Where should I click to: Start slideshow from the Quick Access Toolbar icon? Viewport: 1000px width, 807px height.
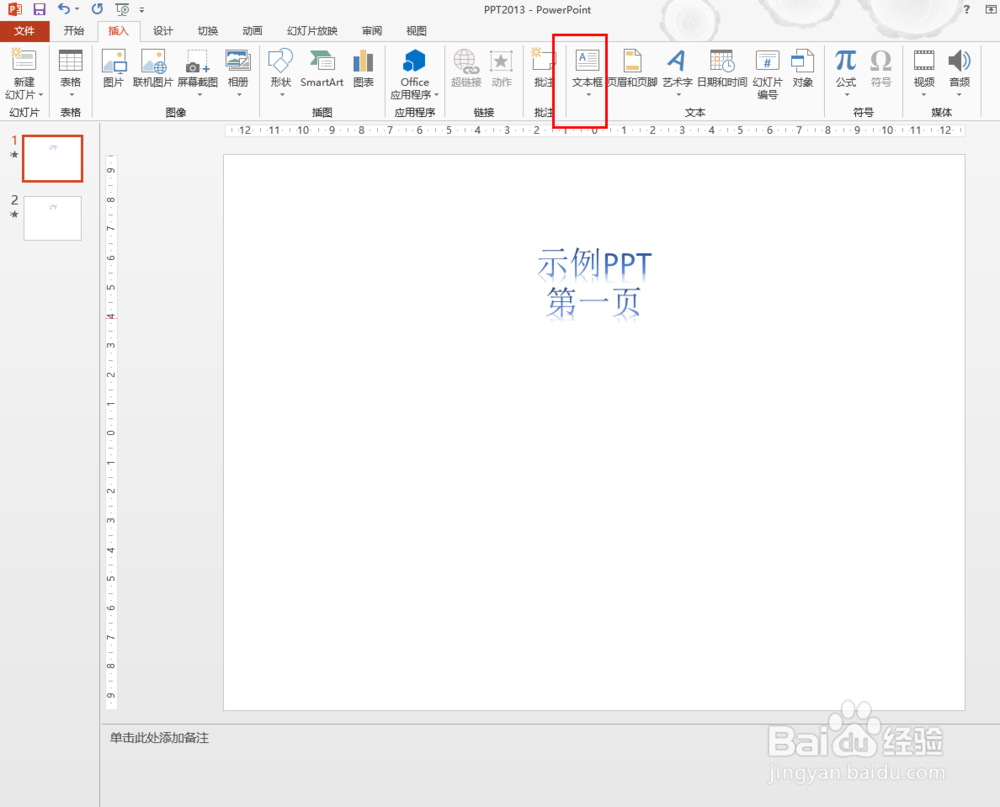click(121, 9)
